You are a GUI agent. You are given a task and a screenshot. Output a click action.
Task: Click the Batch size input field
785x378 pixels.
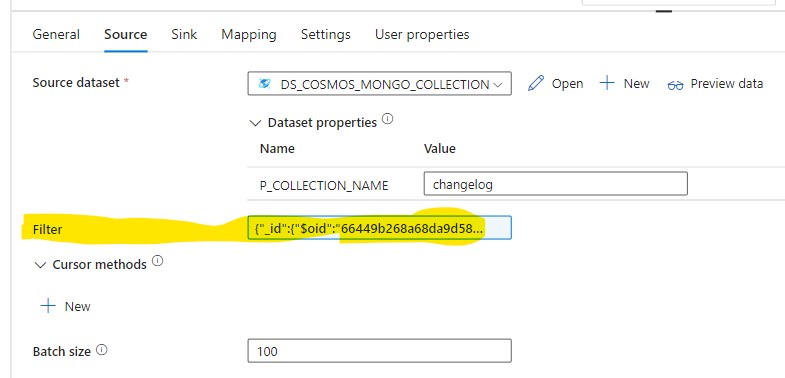379,350
